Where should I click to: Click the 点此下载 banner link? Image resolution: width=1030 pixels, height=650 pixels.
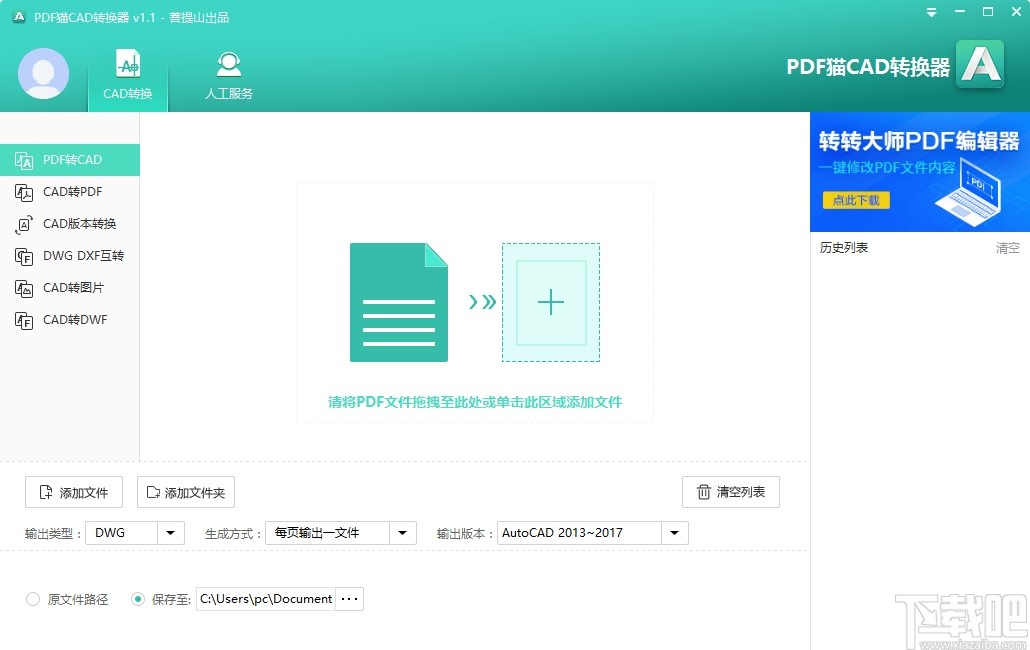click(855, 200)
